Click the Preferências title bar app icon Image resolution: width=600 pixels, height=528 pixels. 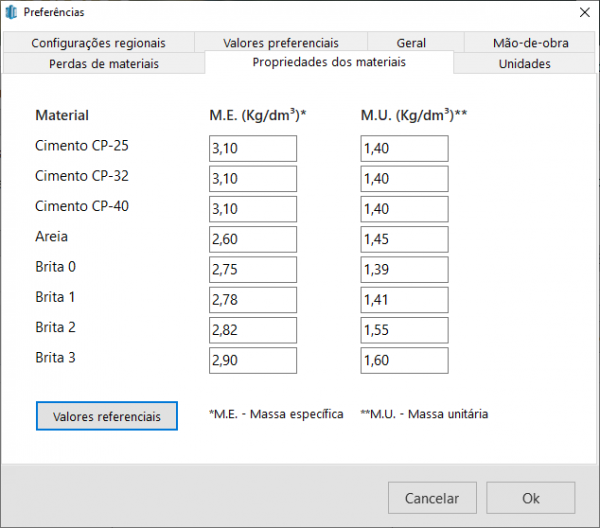point(12,12)
